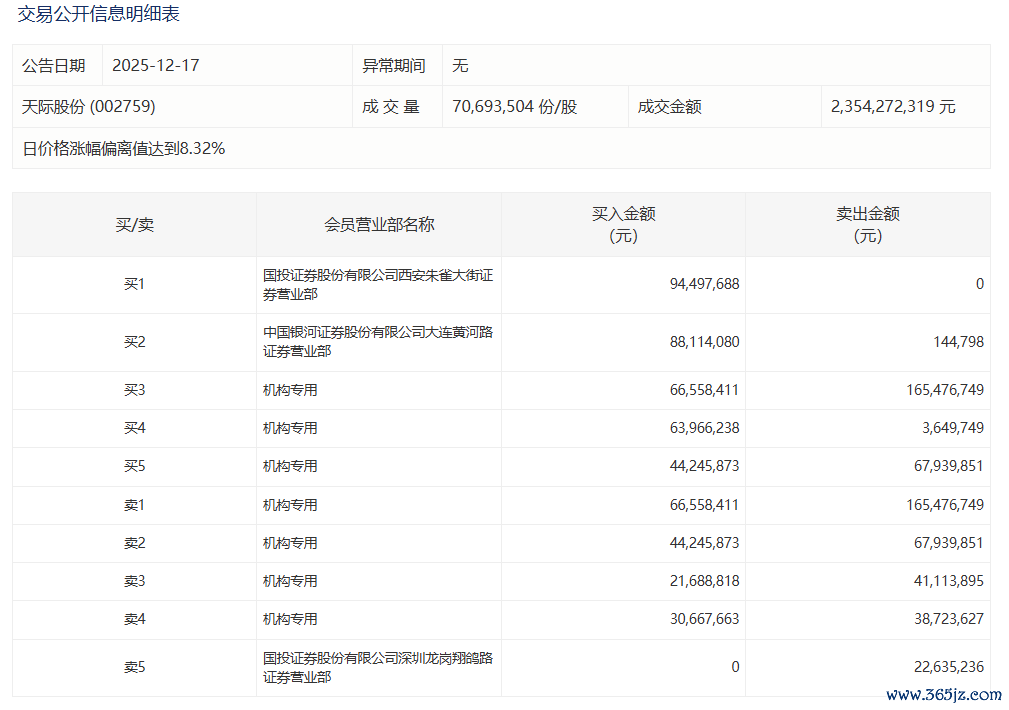Viewport: 1009px width, 710px height.
Task: Open 国投证券西安朱雀大街证券营业部 branch name
Action: [x=377, y=285]
